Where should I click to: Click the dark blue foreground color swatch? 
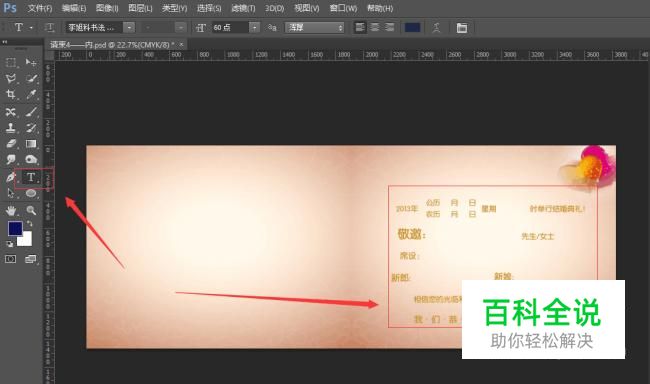(15, 228)
